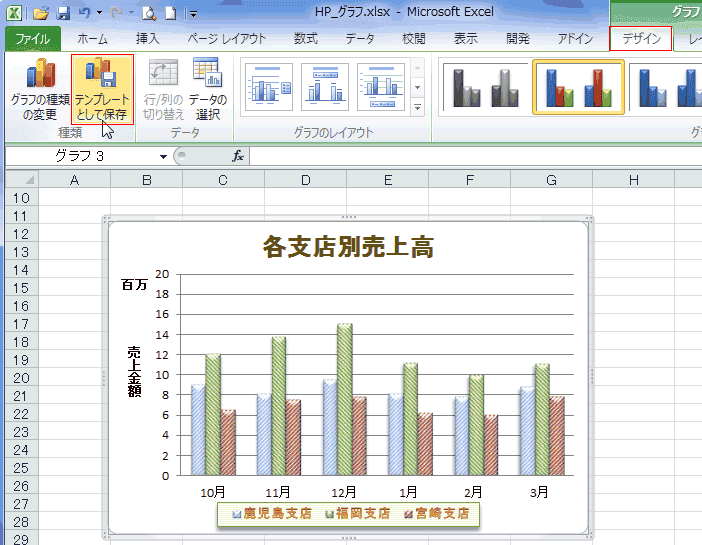This screenshot has width=702, height=545.
Task: Click Save as Template (テンプレートとして保存)
Action: 102,90
